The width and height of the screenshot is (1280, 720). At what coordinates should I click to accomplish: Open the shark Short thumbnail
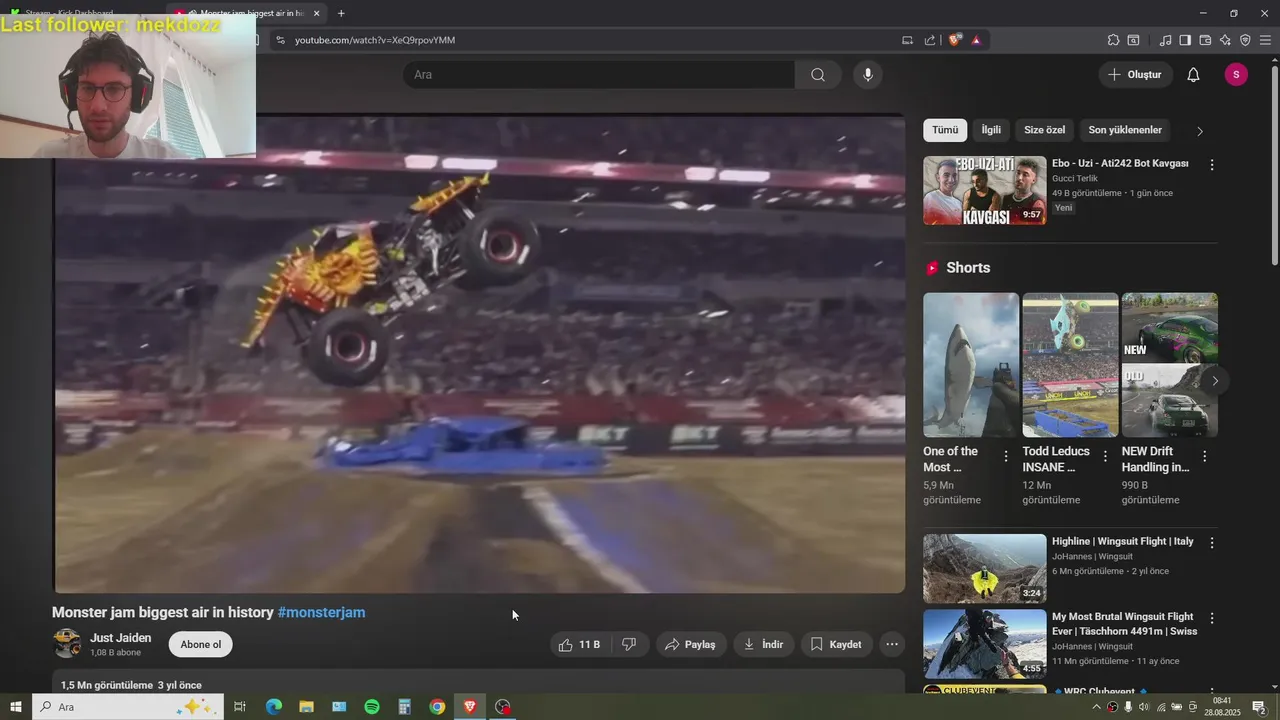pos(971,365)
